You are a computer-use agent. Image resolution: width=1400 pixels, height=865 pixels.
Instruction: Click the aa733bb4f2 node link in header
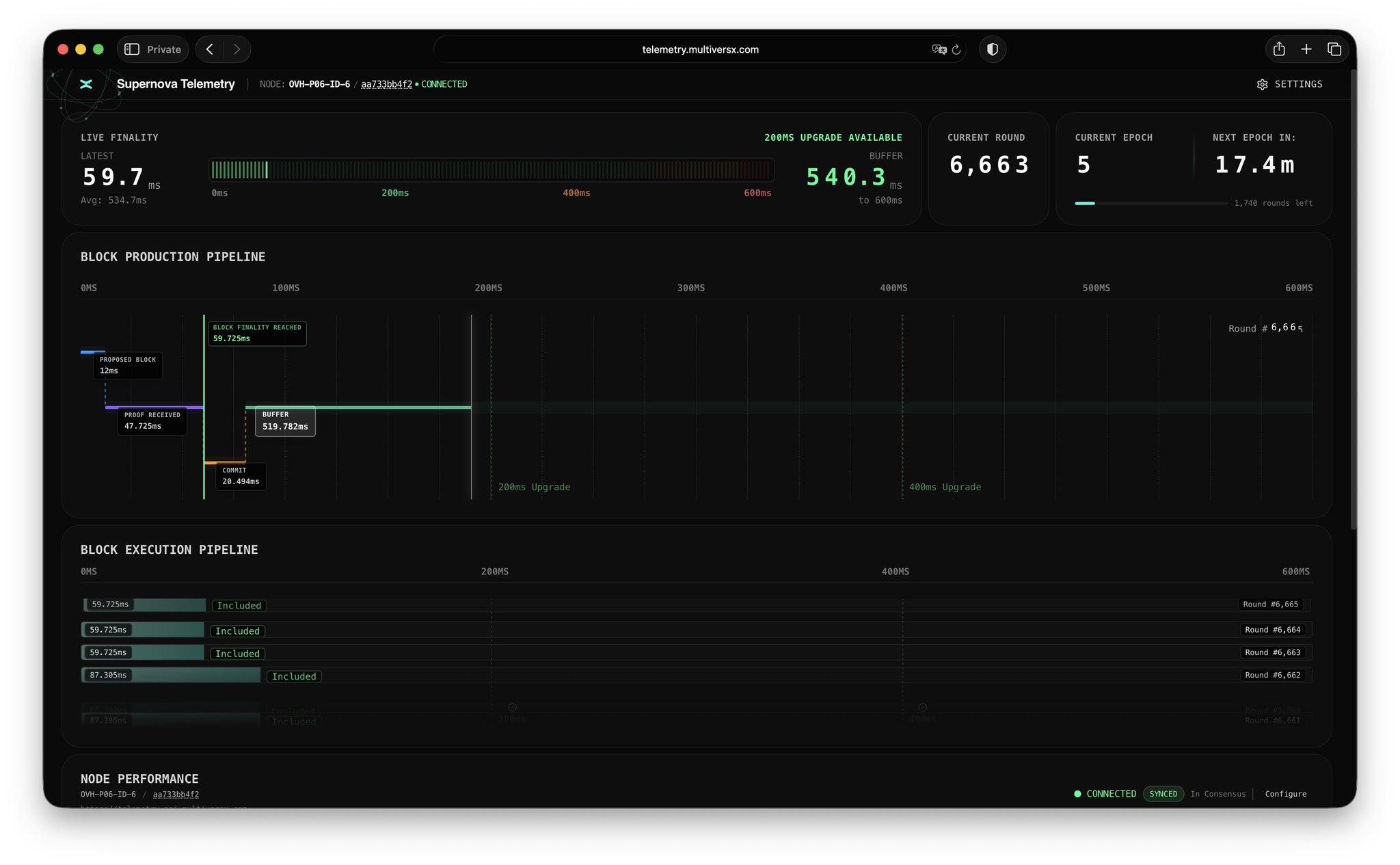click(x=386, y=84)
